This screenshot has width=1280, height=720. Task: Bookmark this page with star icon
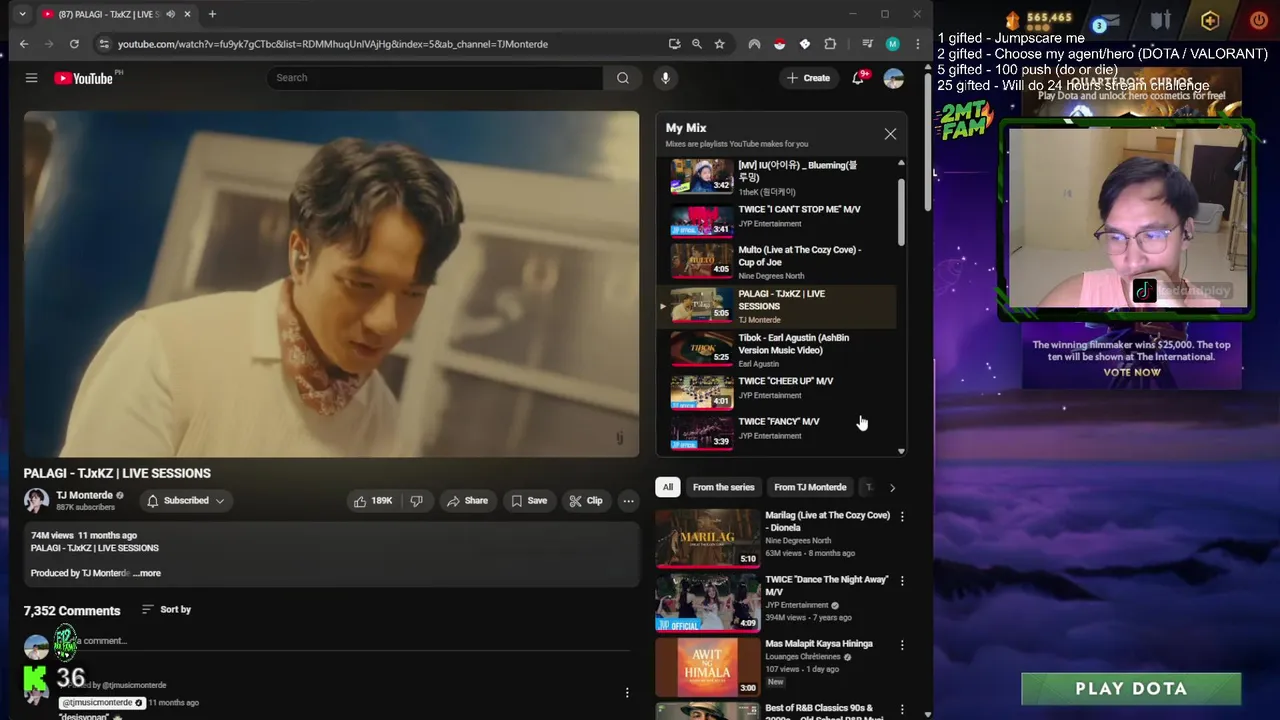[719, 44]
